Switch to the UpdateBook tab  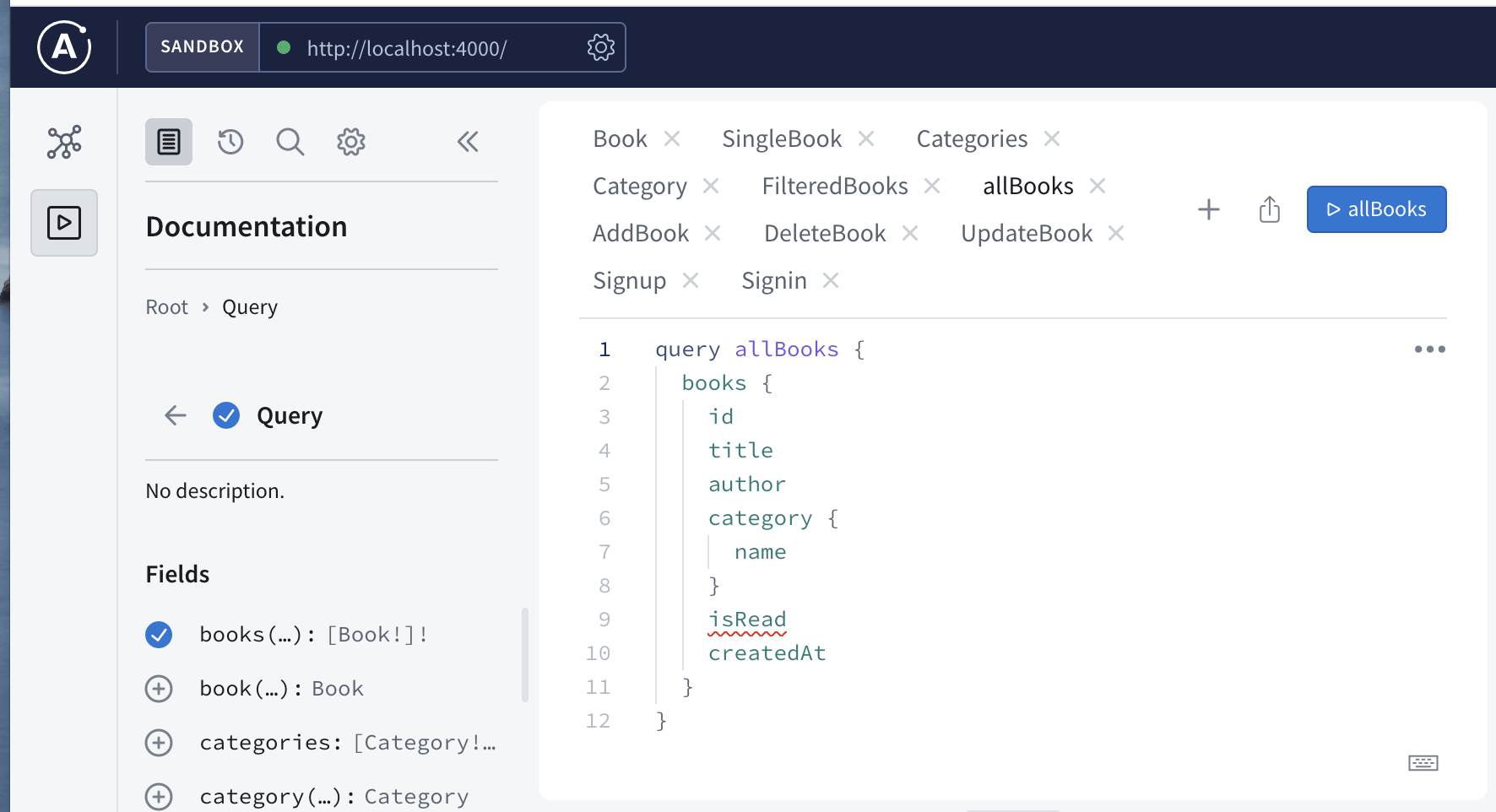[x=1027, y=233]
